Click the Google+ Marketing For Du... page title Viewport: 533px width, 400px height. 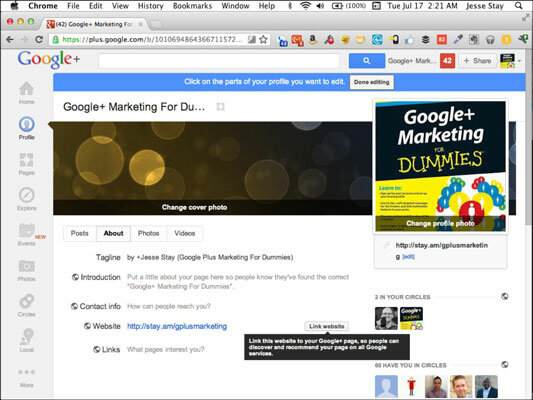click(134, 107)
